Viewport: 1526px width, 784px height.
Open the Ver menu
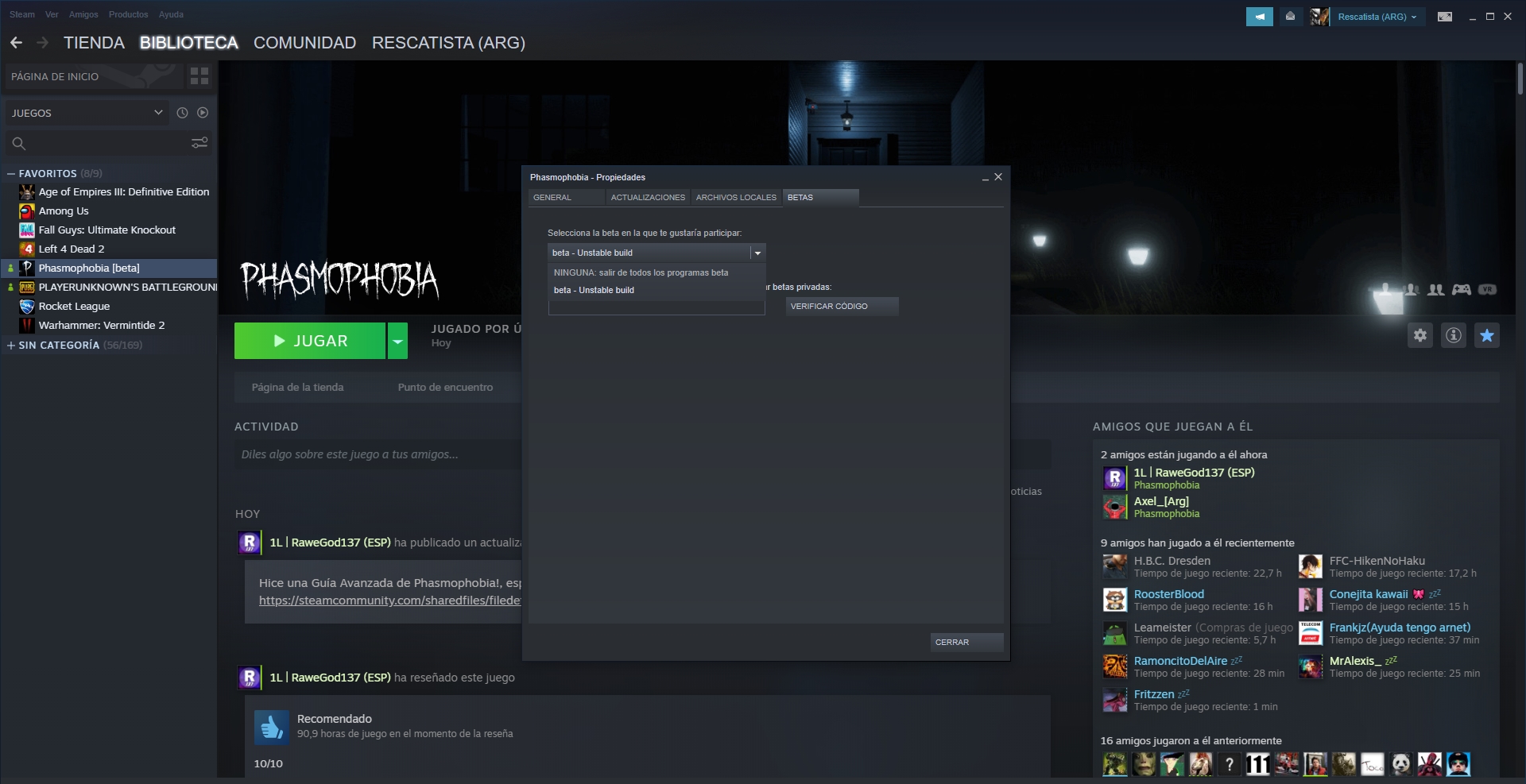coord(52,14)
